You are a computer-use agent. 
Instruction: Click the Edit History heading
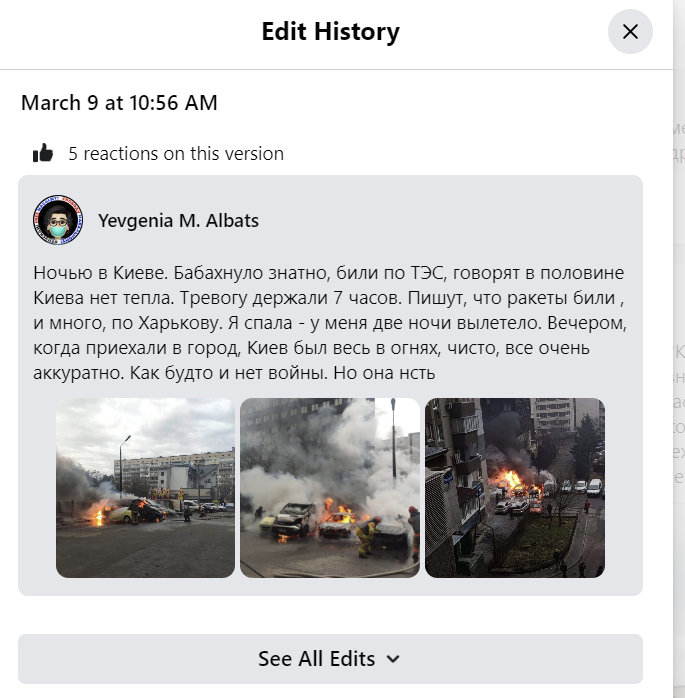click(330, 32)
